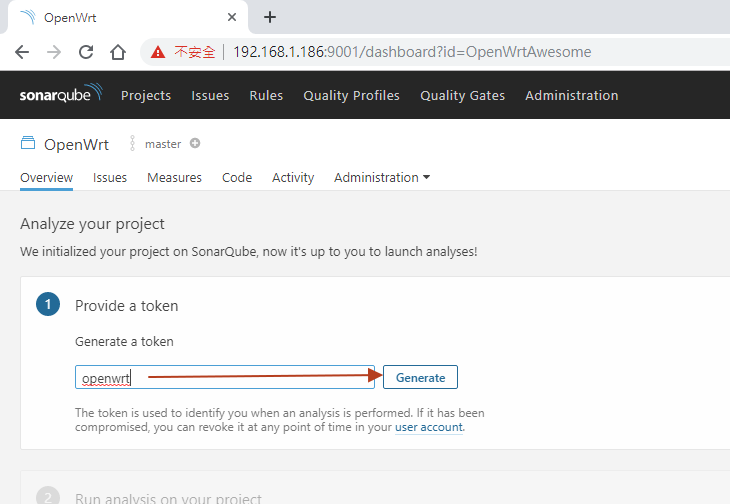Open a new browser tab
The height and width of the screenshot is (504, 730).
tap(270, 17)
